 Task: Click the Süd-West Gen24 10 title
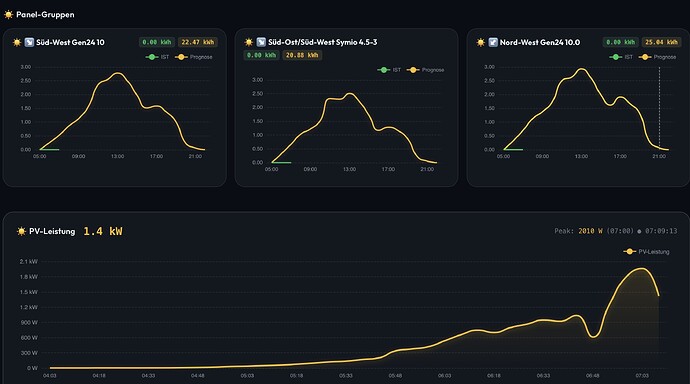(70, 42)
